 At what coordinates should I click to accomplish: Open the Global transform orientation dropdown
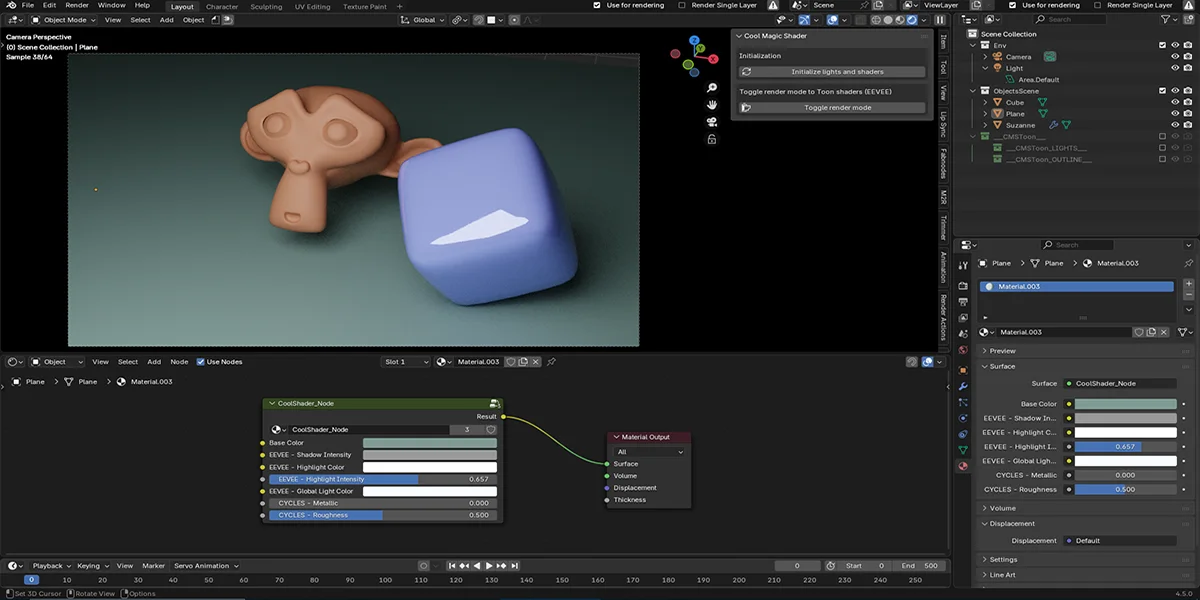(423, 19)
